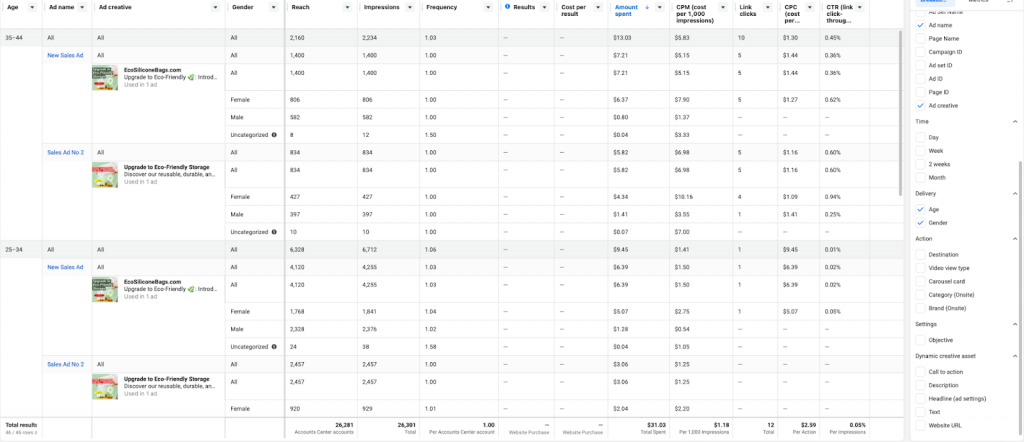This screenshot has width=1024, height=442.
Task: Click the 35-44 age group cell
Action: coord(21,38)
